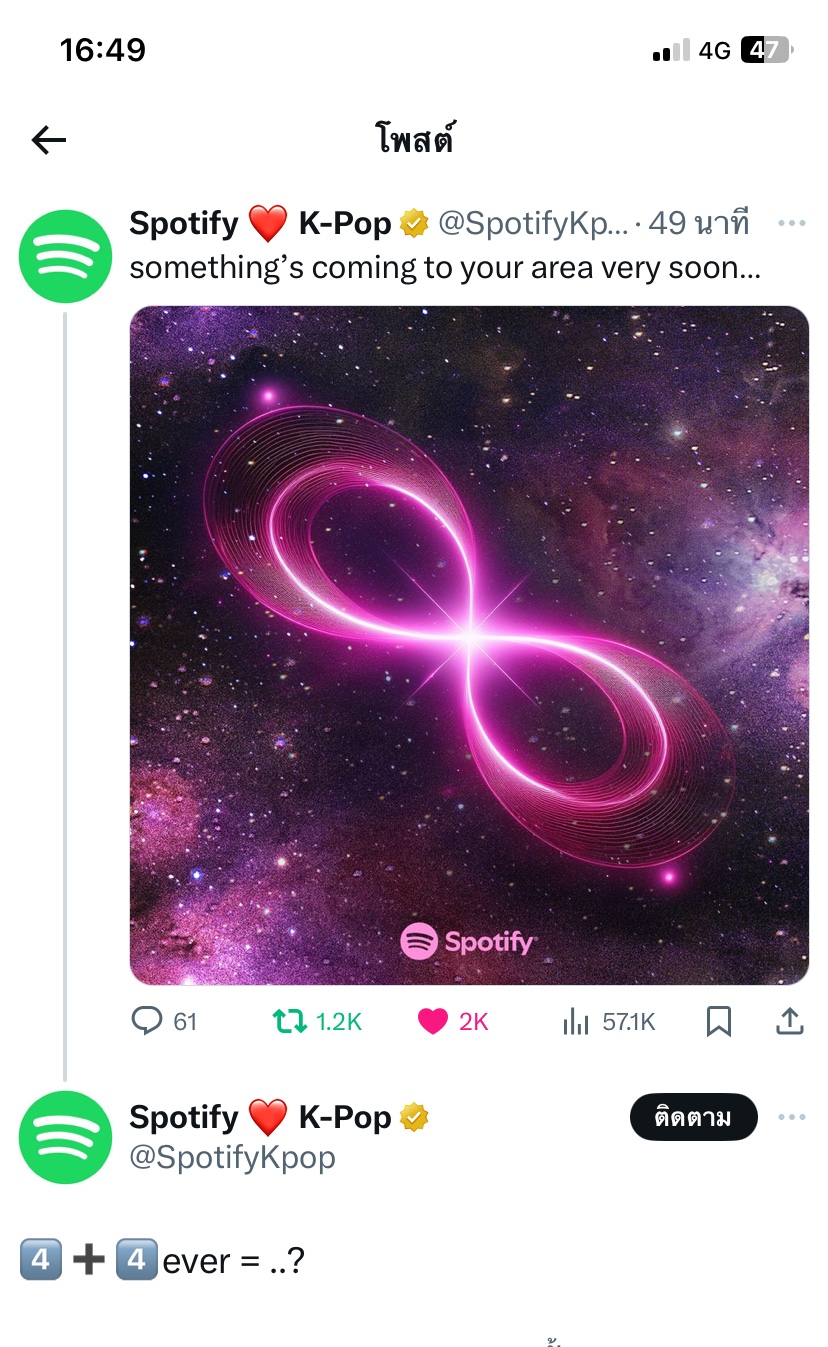The image size is (828, 1347).
Task: Tap the verified badge on the first post
Action: (x=414, y=224)
